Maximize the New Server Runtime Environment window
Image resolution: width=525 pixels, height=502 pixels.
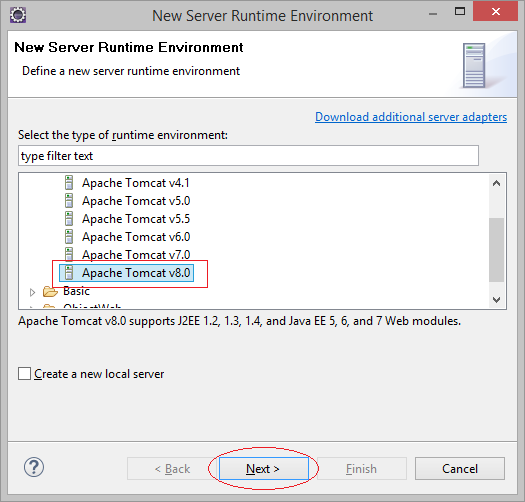coord(460,12)
